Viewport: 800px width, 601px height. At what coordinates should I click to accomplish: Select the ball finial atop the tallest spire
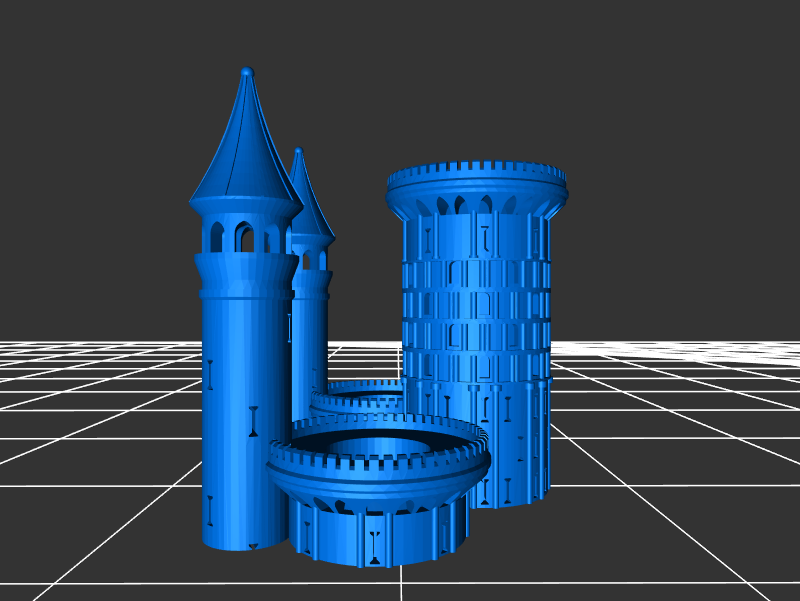pos(247,72)
